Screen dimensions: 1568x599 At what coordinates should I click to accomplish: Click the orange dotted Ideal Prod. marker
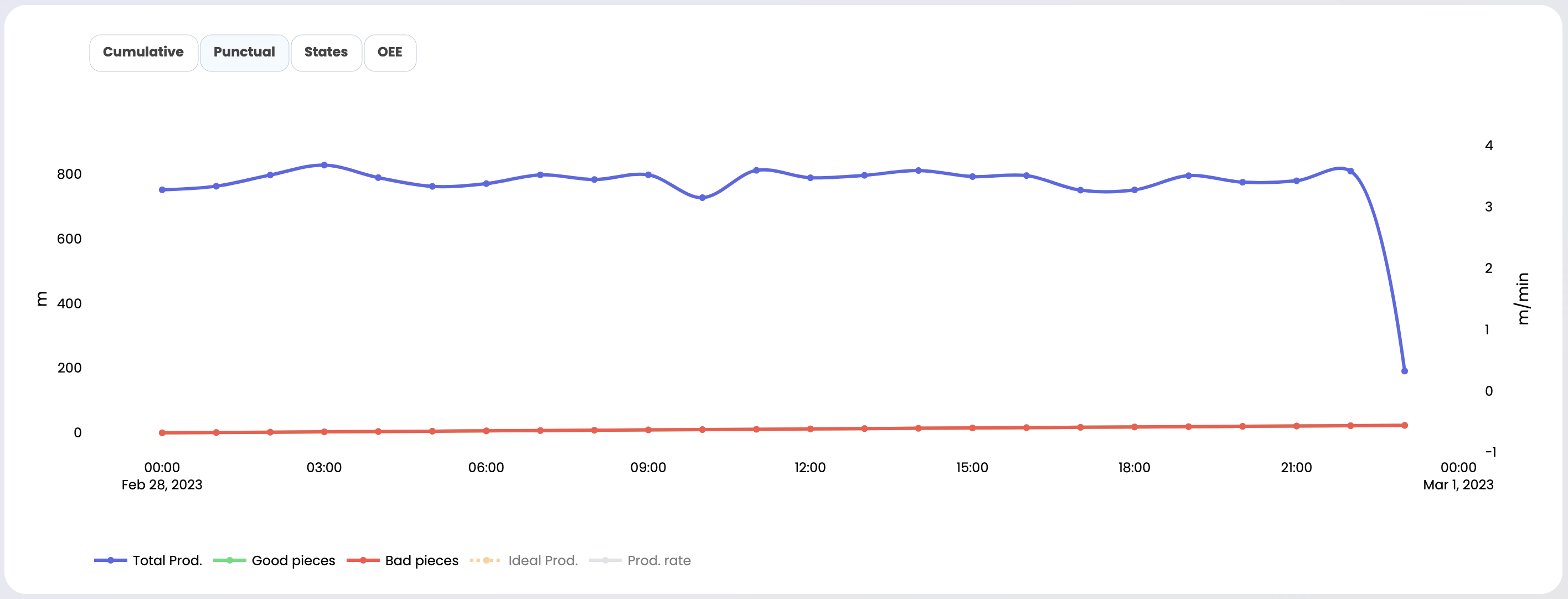[486, 561]
